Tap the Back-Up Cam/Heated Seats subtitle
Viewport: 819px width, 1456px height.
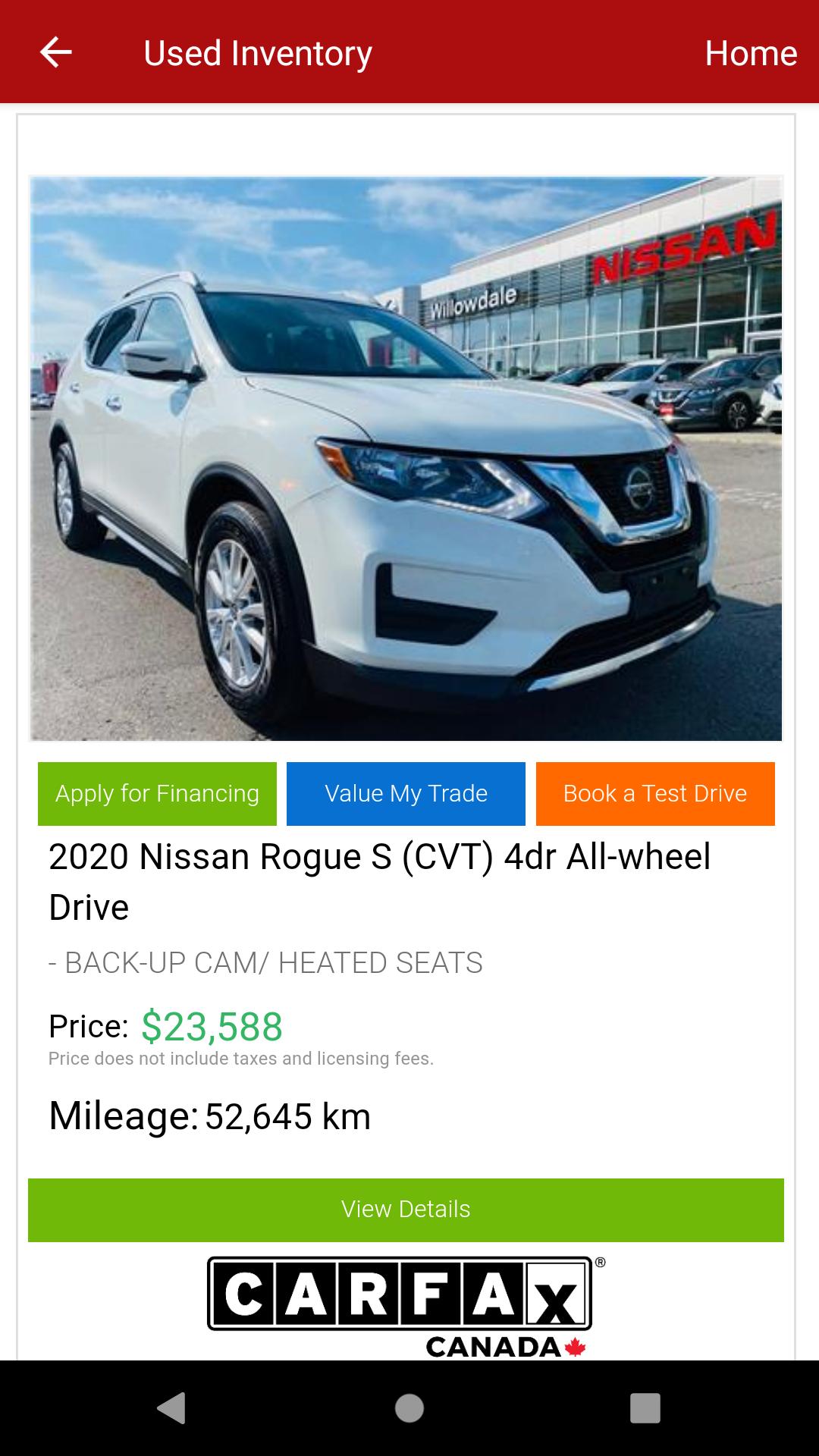pyautogui.click(x=265, y=962)
